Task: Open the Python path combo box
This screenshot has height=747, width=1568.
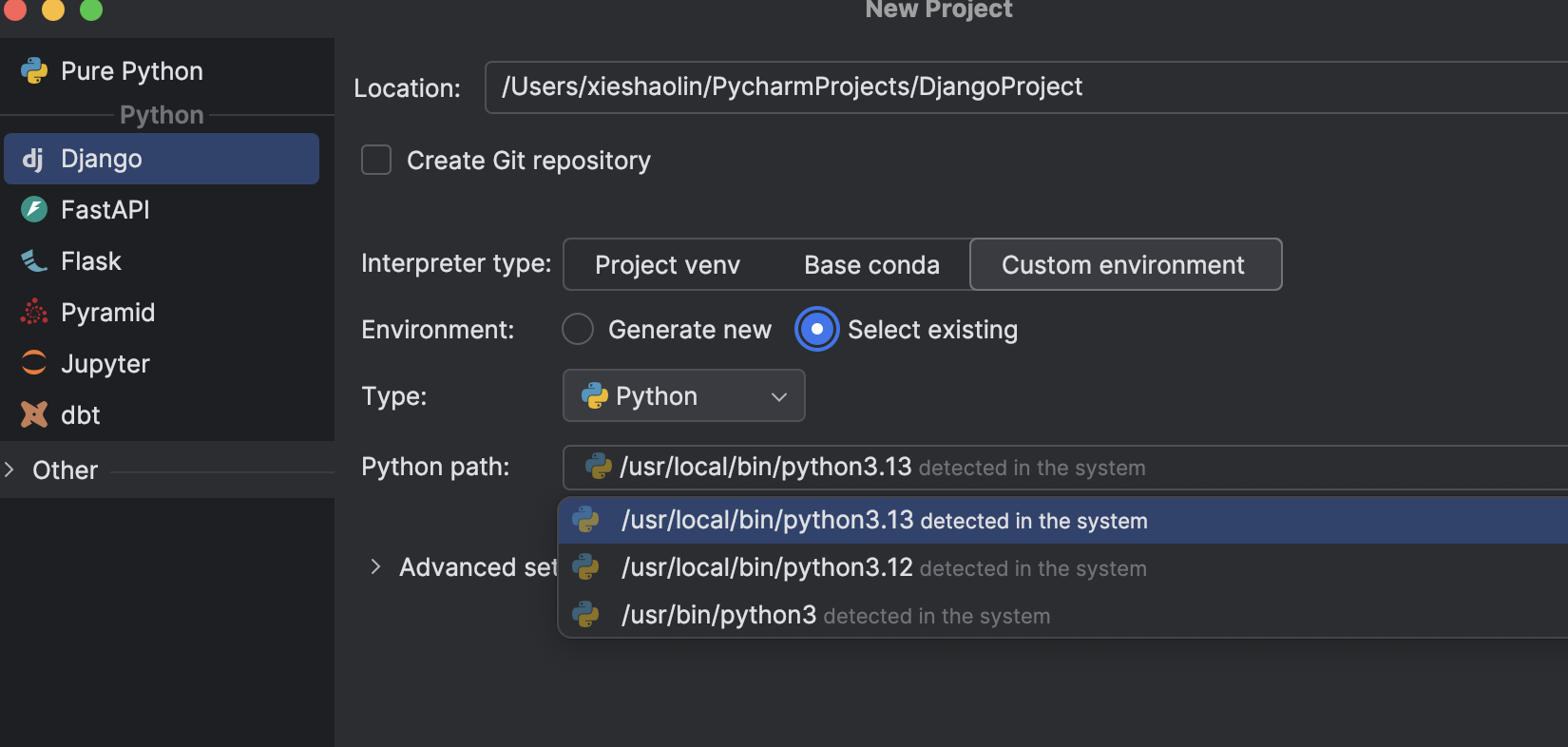Action: [x=1065, y=468]
